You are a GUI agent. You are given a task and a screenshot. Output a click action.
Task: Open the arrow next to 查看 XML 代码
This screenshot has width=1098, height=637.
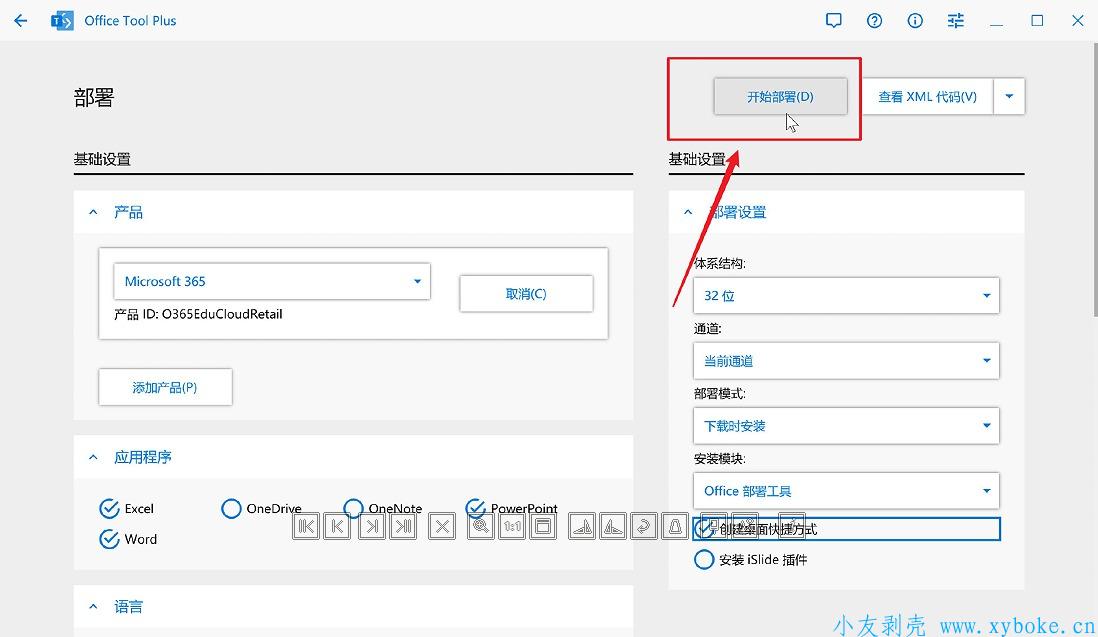point(1009,97)
